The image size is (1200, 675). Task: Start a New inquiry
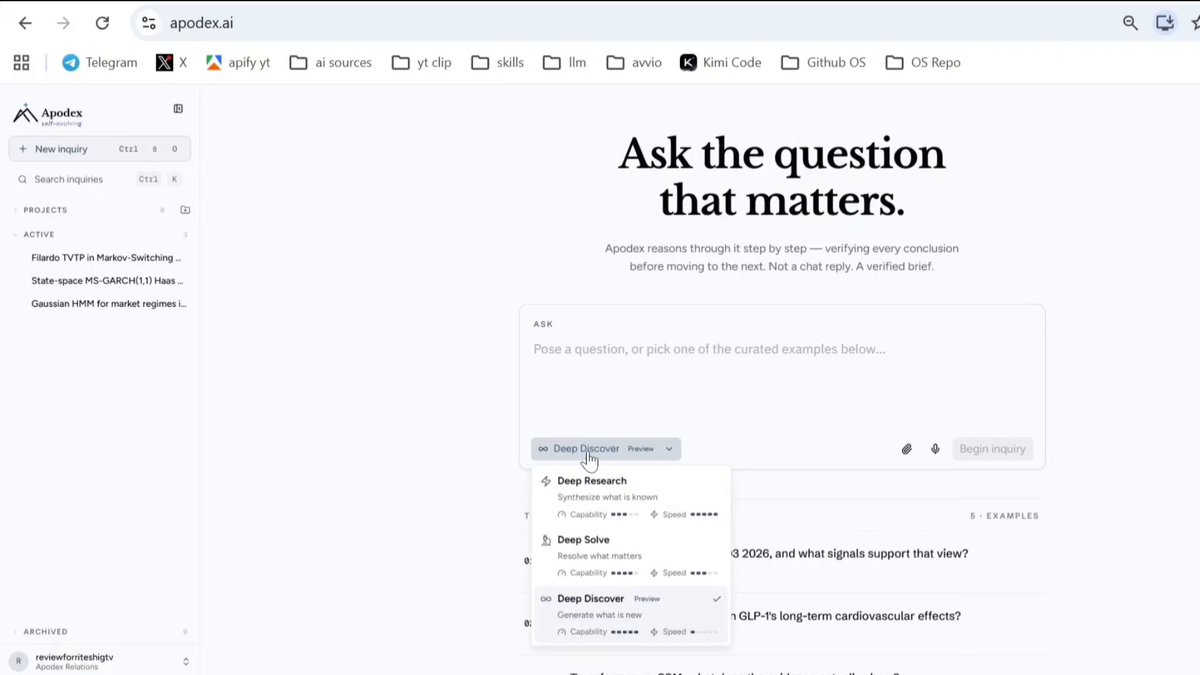pyautogui.click(x=100, y=149)
